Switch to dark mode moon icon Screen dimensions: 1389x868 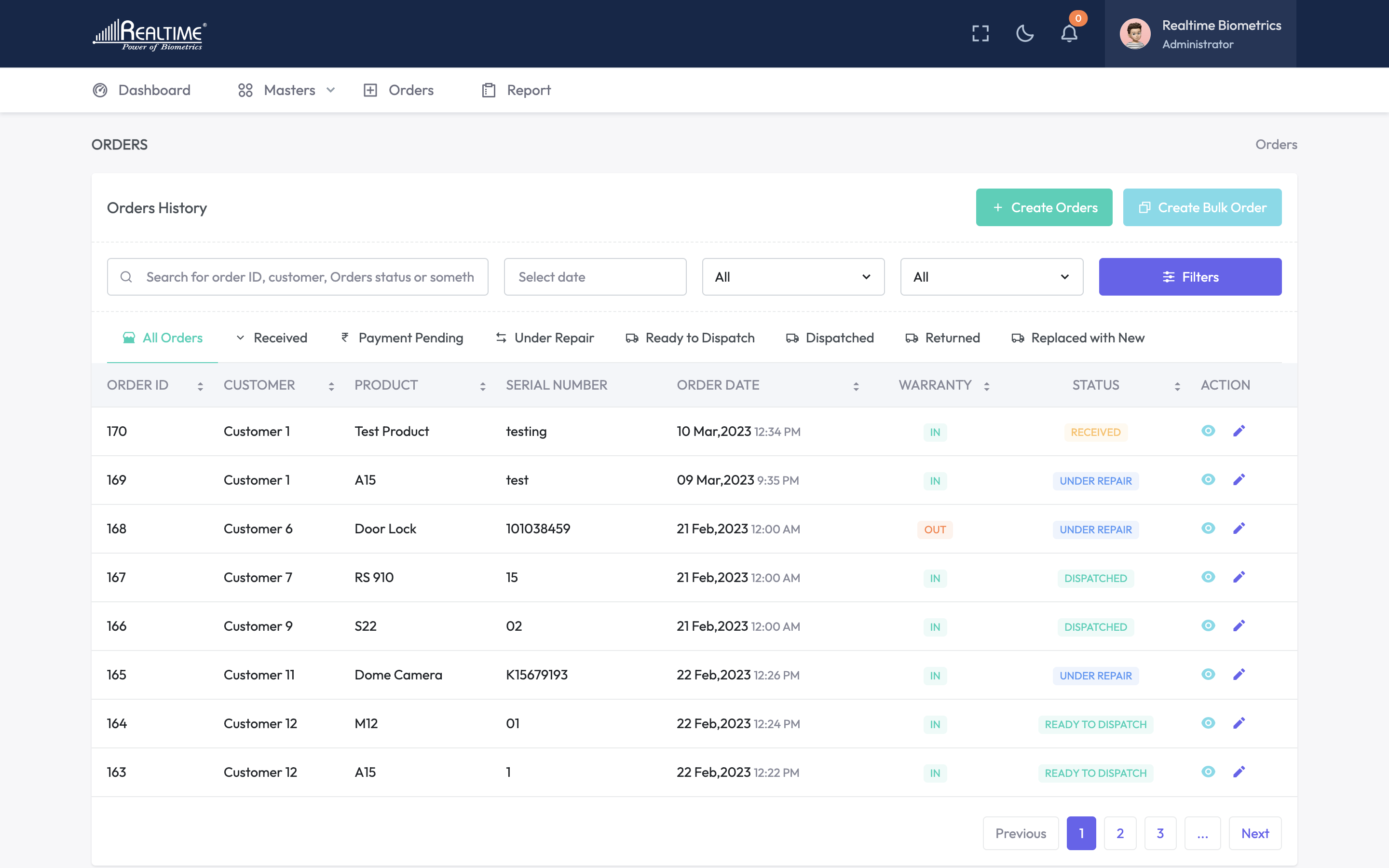[x=1024, y=33]
